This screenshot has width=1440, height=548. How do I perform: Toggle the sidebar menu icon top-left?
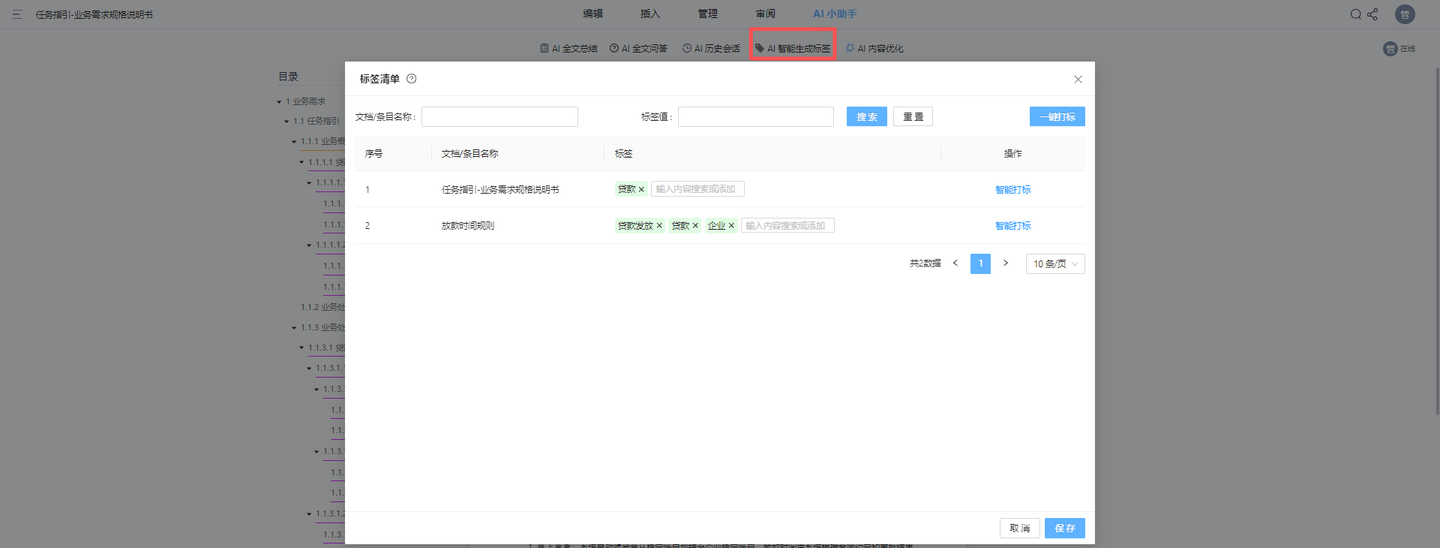[x=17, y=14]
